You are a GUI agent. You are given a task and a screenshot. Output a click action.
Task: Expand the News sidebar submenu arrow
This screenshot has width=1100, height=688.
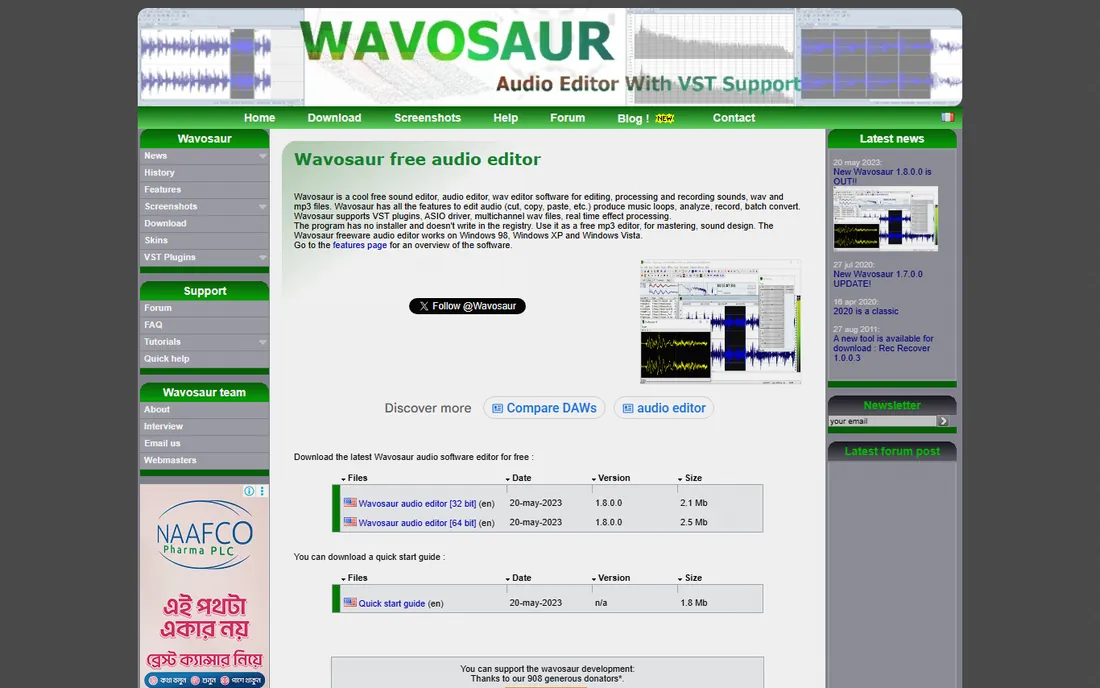point(262,156)
